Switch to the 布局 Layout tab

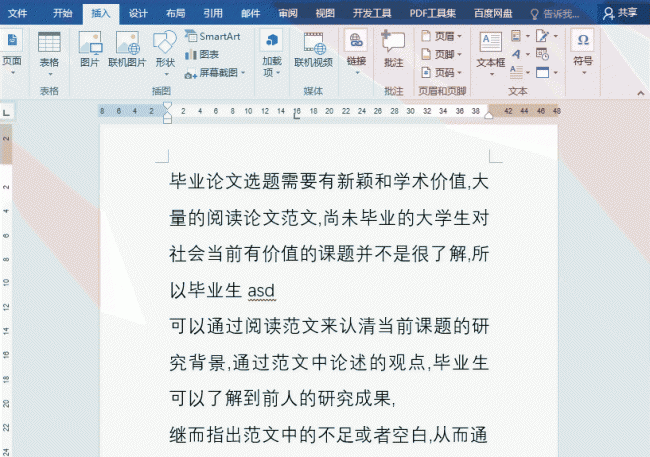point(175,13)
